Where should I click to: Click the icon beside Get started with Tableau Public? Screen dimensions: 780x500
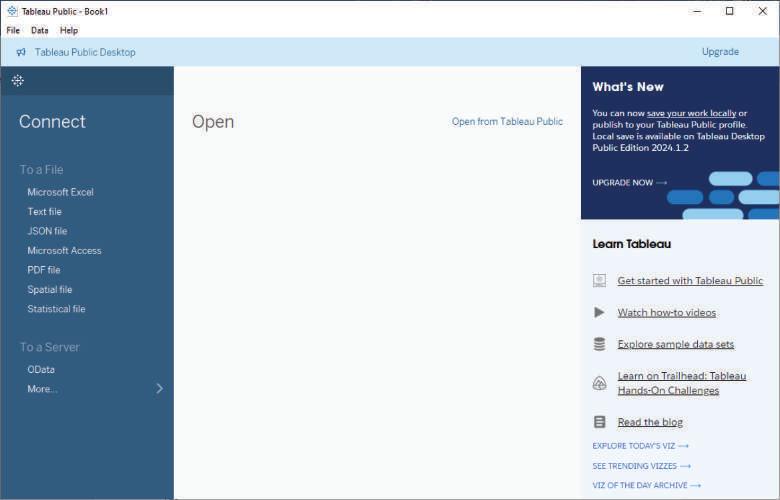tap(599, 281)
